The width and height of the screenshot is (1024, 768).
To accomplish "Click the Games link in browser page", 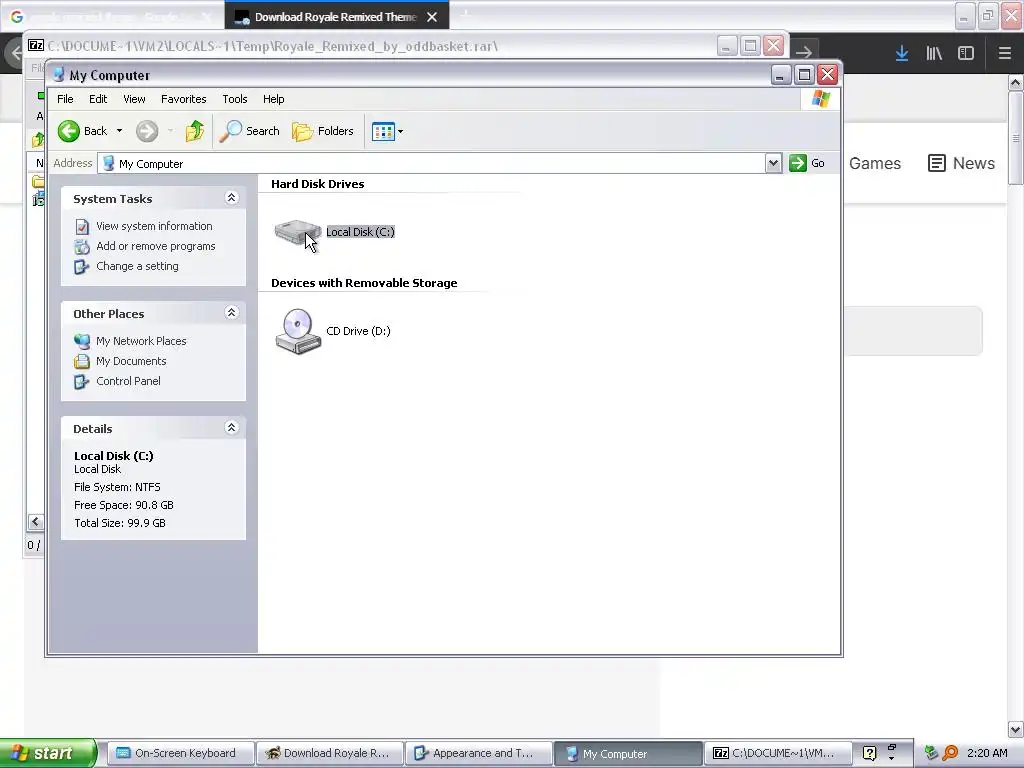I will coord(874,163).
